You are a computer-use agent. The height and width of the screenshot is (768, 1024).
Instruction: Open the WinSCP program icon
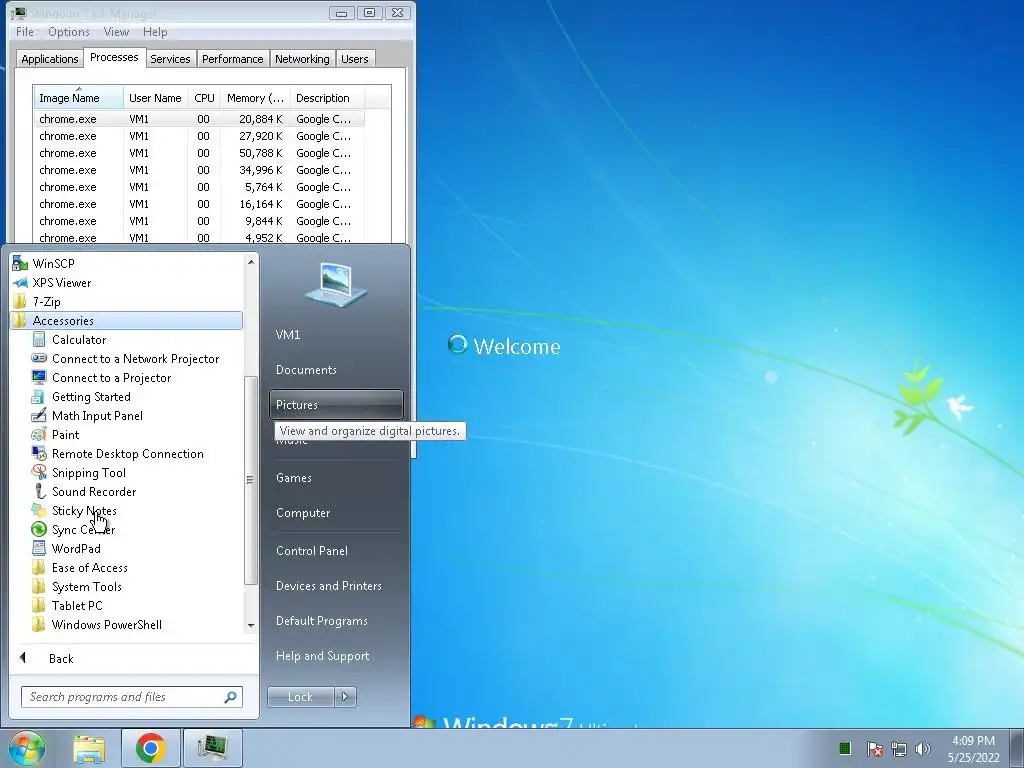(x=20, y=264)
